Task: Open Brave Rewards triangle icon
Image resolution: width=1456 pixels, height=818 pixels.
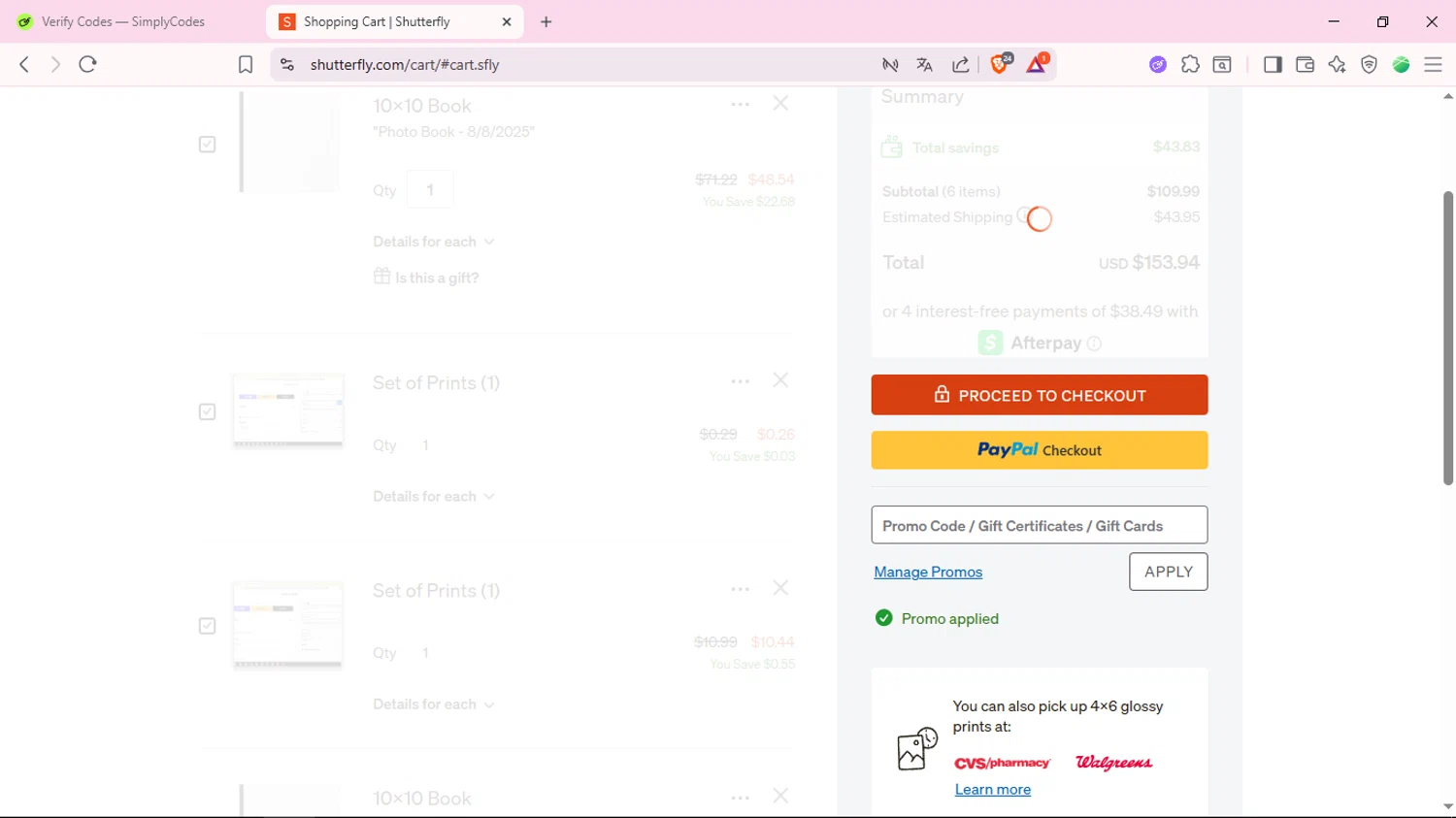Action: (1037, 64)
